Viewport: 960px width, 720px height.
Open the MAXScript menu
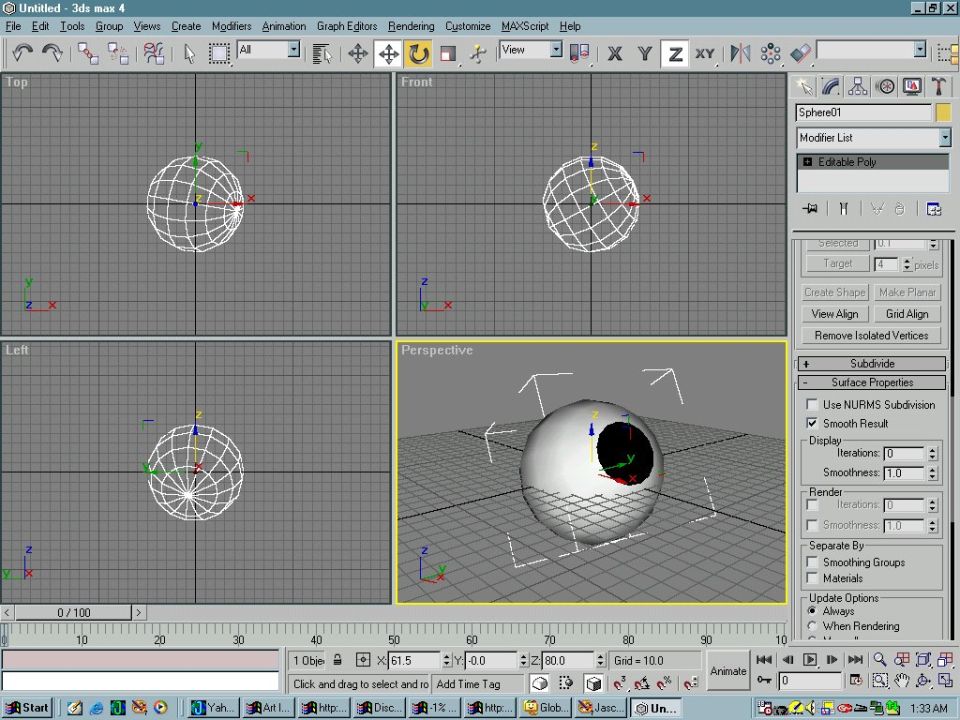pos(525,26)
